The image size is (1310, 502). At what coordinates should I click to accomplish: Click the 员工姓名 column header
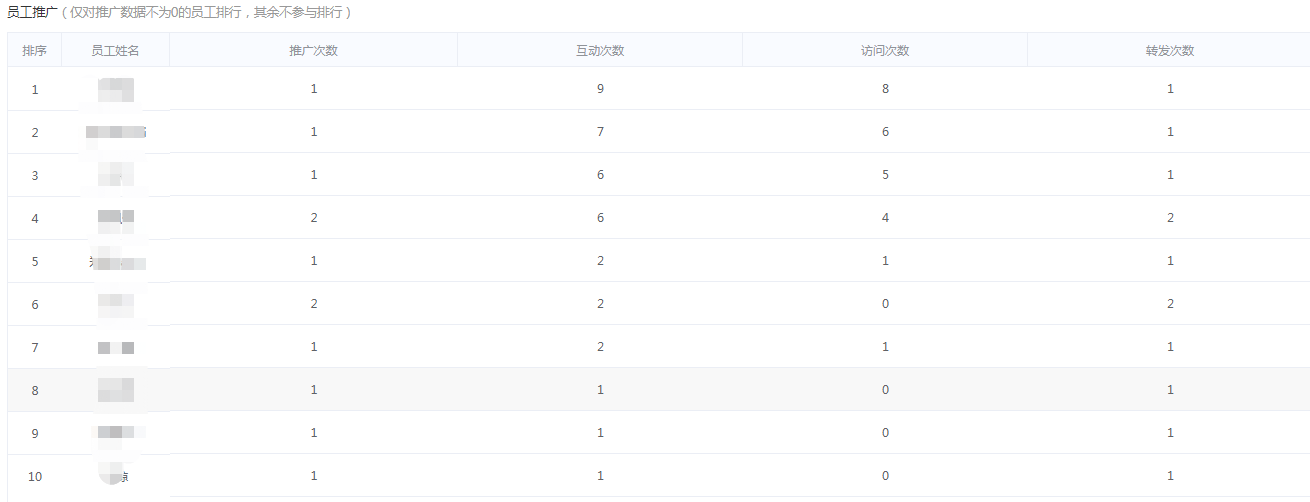pos(115,51)
